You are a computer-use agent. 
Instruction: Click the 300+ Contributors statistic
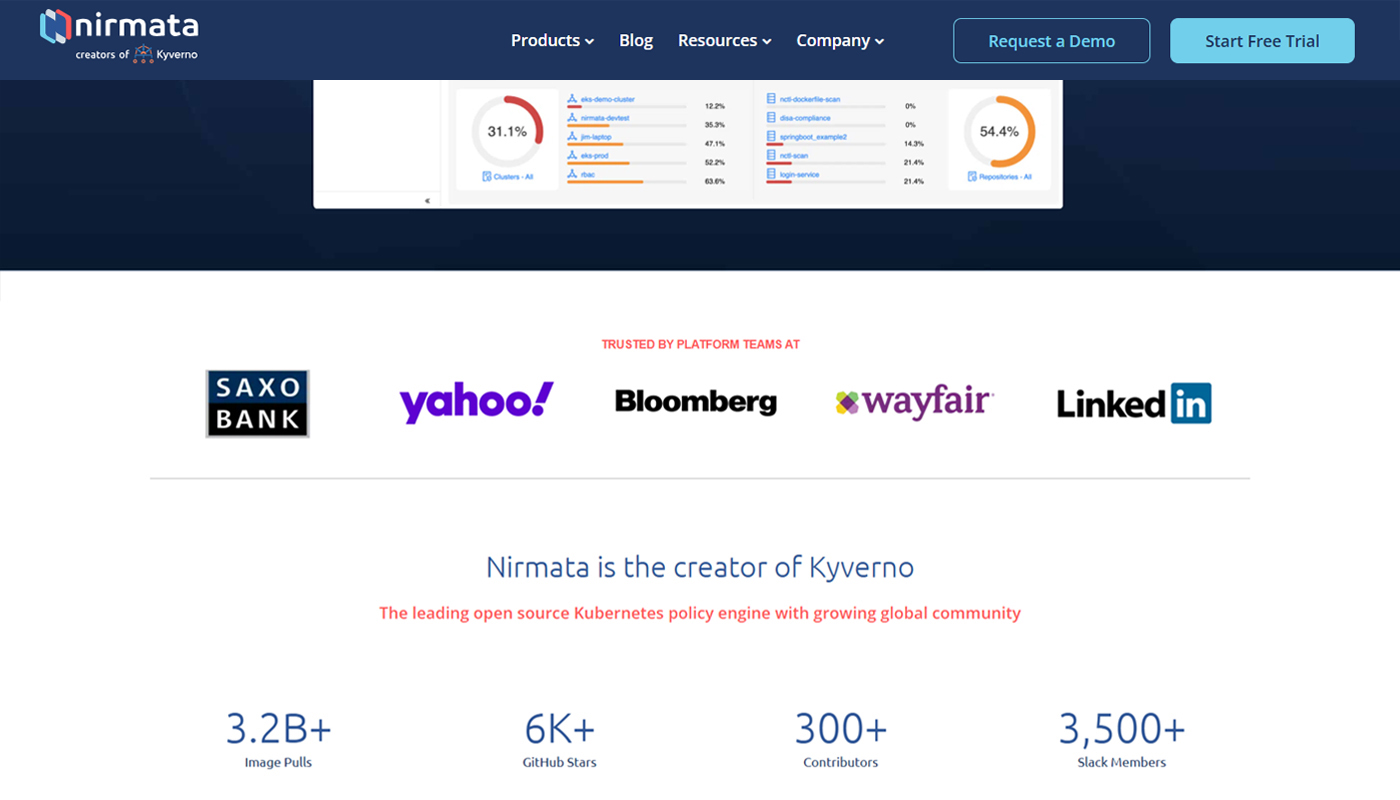[841, 738]
